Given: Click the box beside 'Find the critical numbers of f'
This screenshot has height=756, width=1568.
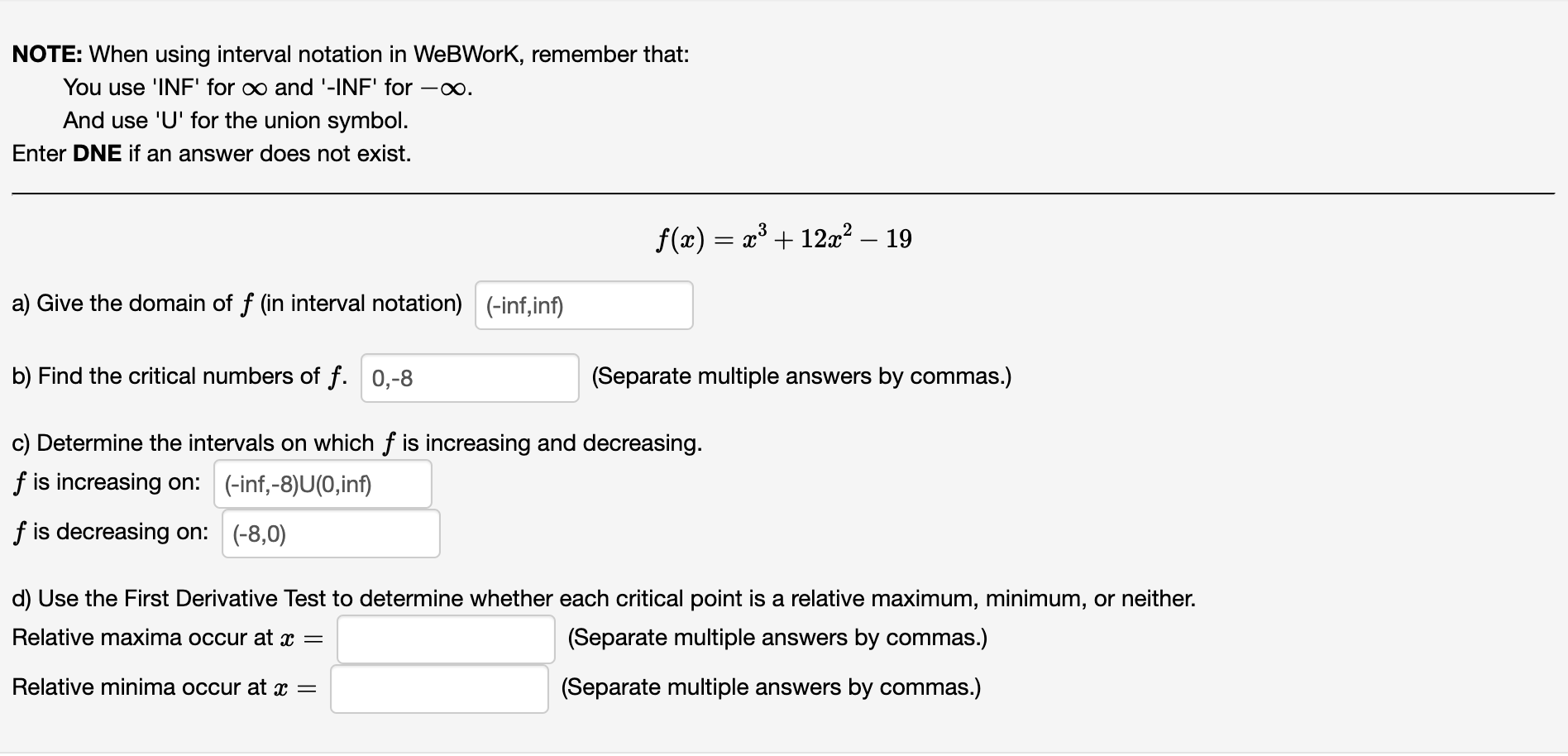Looking at the screenshot, I should 468,378.
